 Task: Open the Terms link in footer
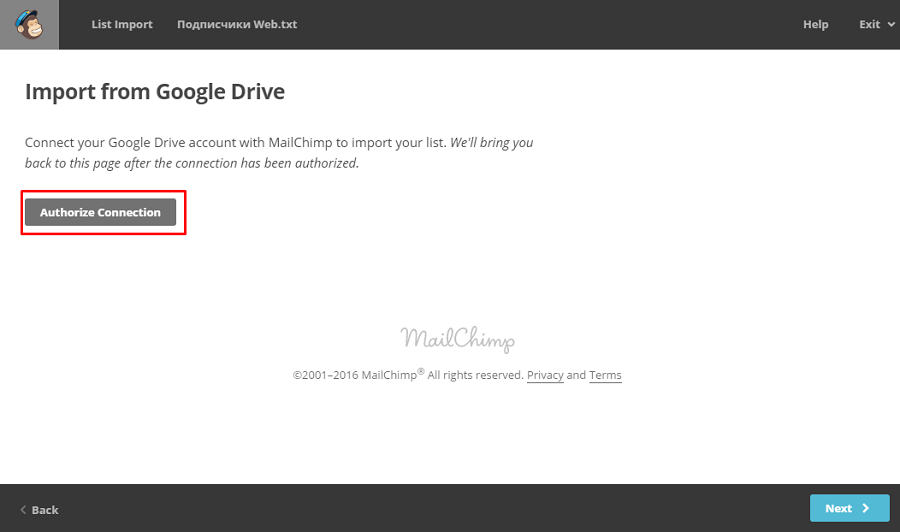[x=605, y=375]
